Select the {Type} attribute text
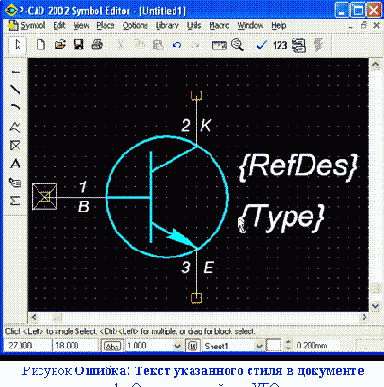 (281, 217)
